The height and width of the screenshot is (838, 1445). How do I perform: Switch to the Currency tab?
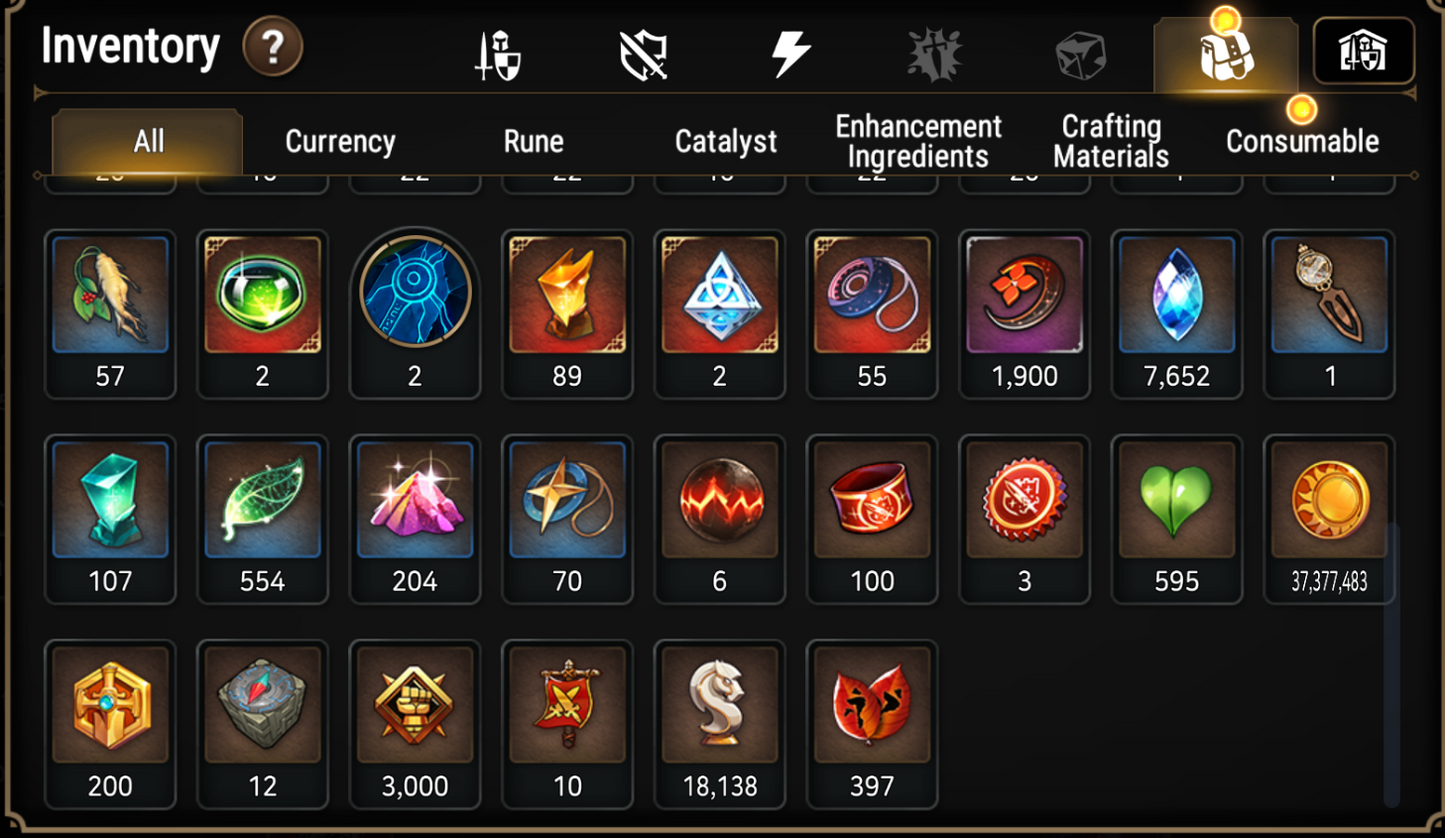[340, 142]
